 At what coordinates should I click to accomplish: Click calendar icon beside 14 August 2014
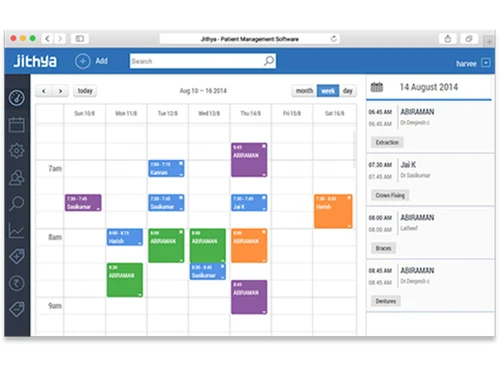[377, 87]
